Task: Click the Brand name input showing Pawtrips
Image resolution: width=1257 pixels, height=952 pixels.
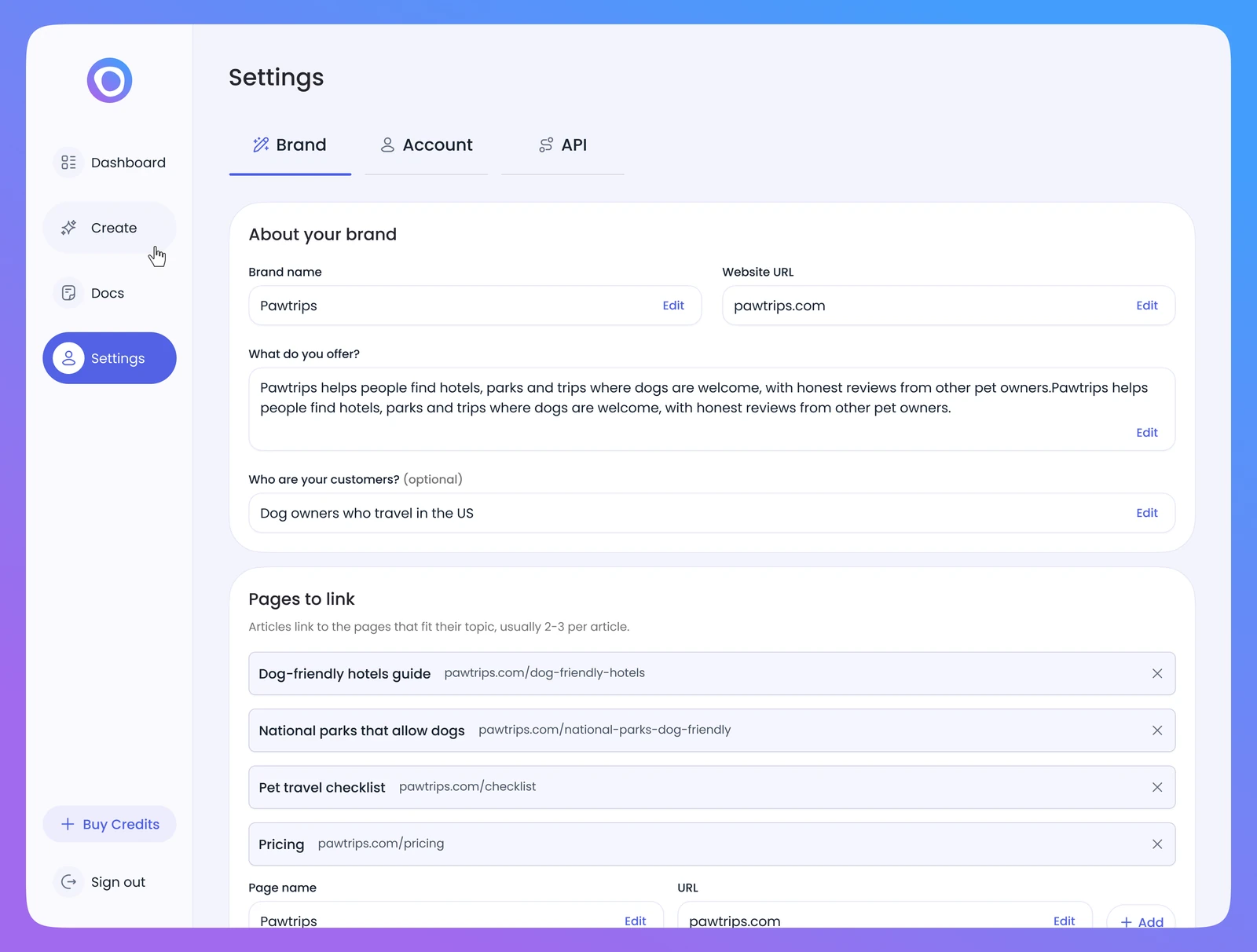Action: (475, 306)
